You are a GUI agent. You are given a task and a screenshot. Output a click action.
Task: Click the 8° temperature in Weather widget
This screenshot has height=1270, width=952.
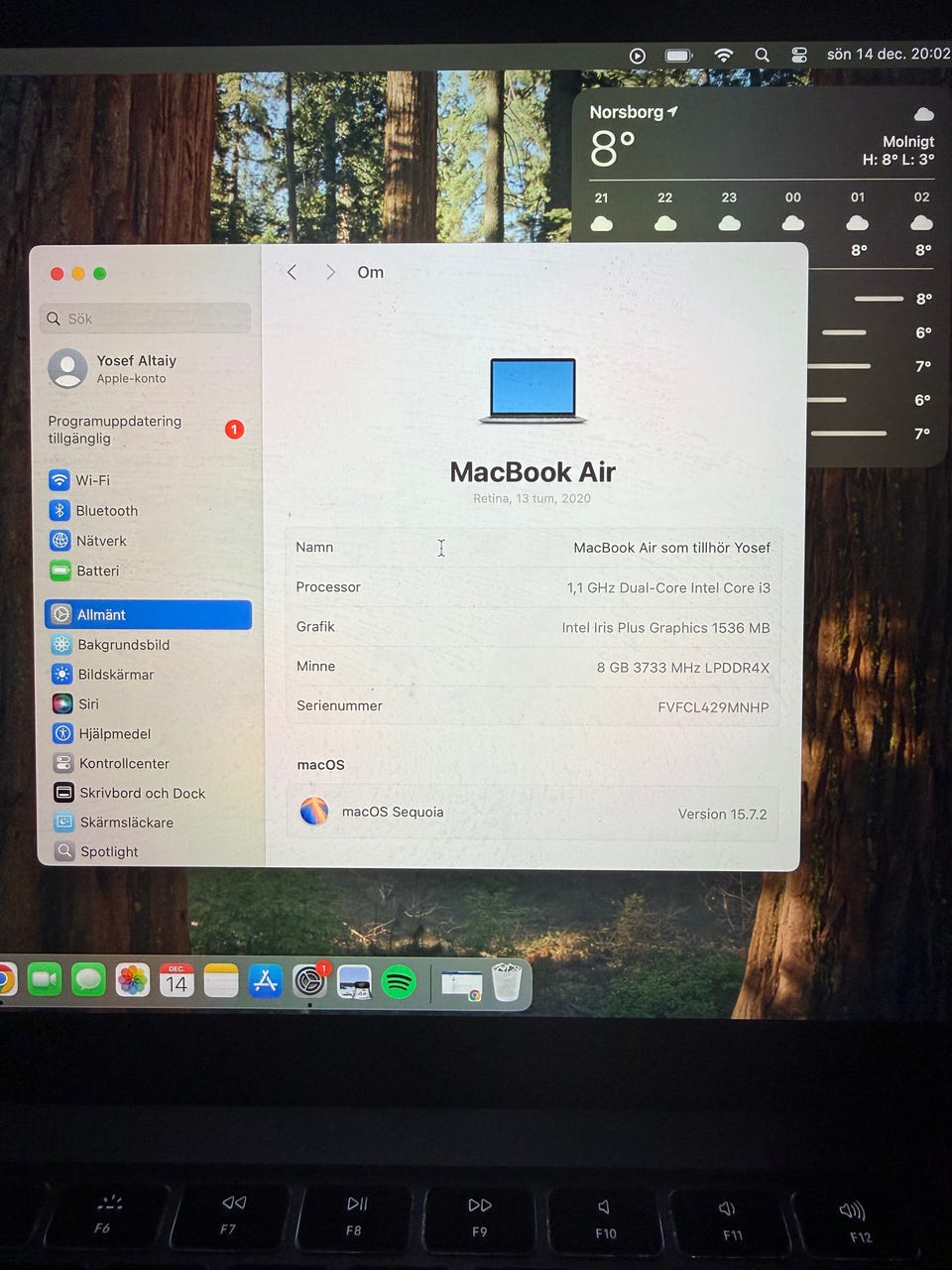pyautogui.click(x=612, y=149)
